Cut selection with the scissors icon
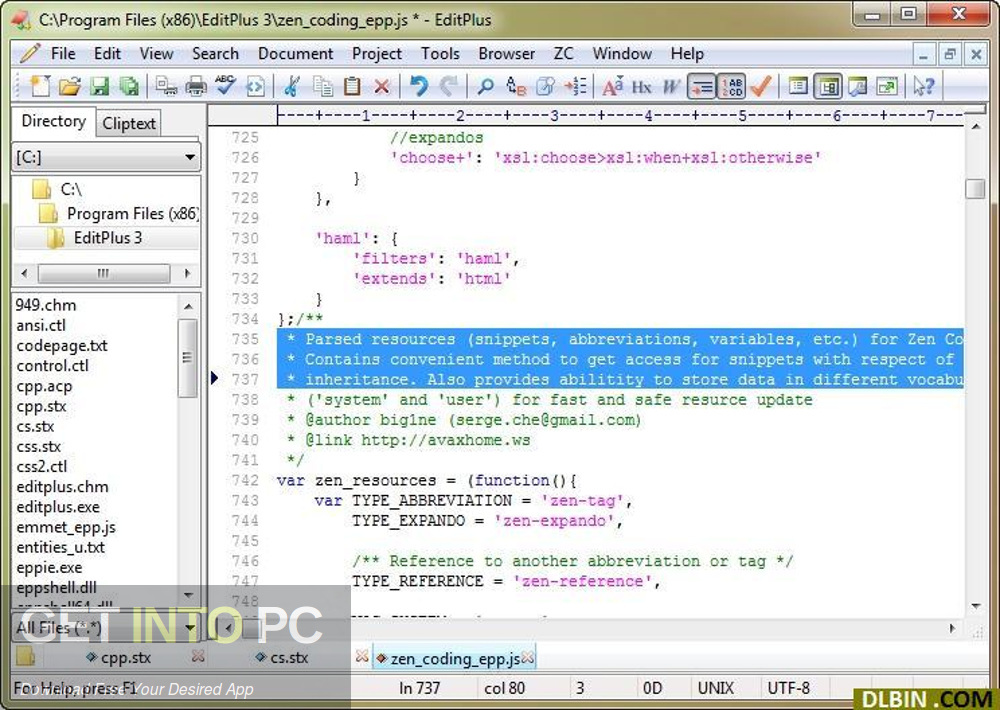Screen dimensions: 1000x710 [291, 86]
